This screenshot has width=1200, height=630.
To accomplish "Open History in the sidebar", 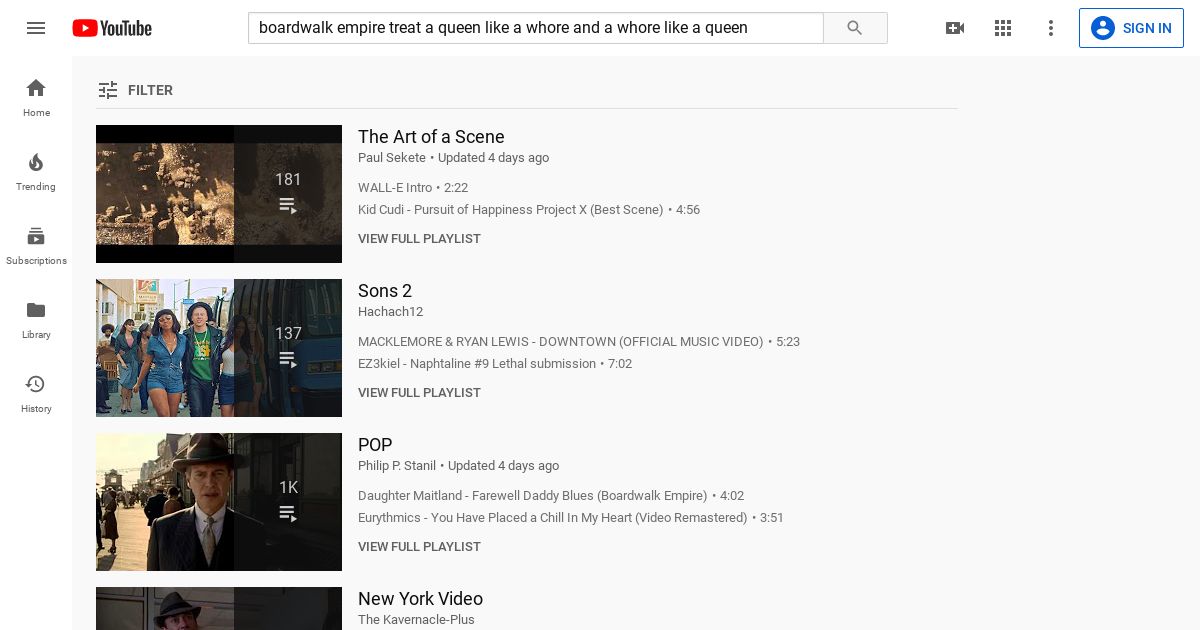I will tap(36, 393).
